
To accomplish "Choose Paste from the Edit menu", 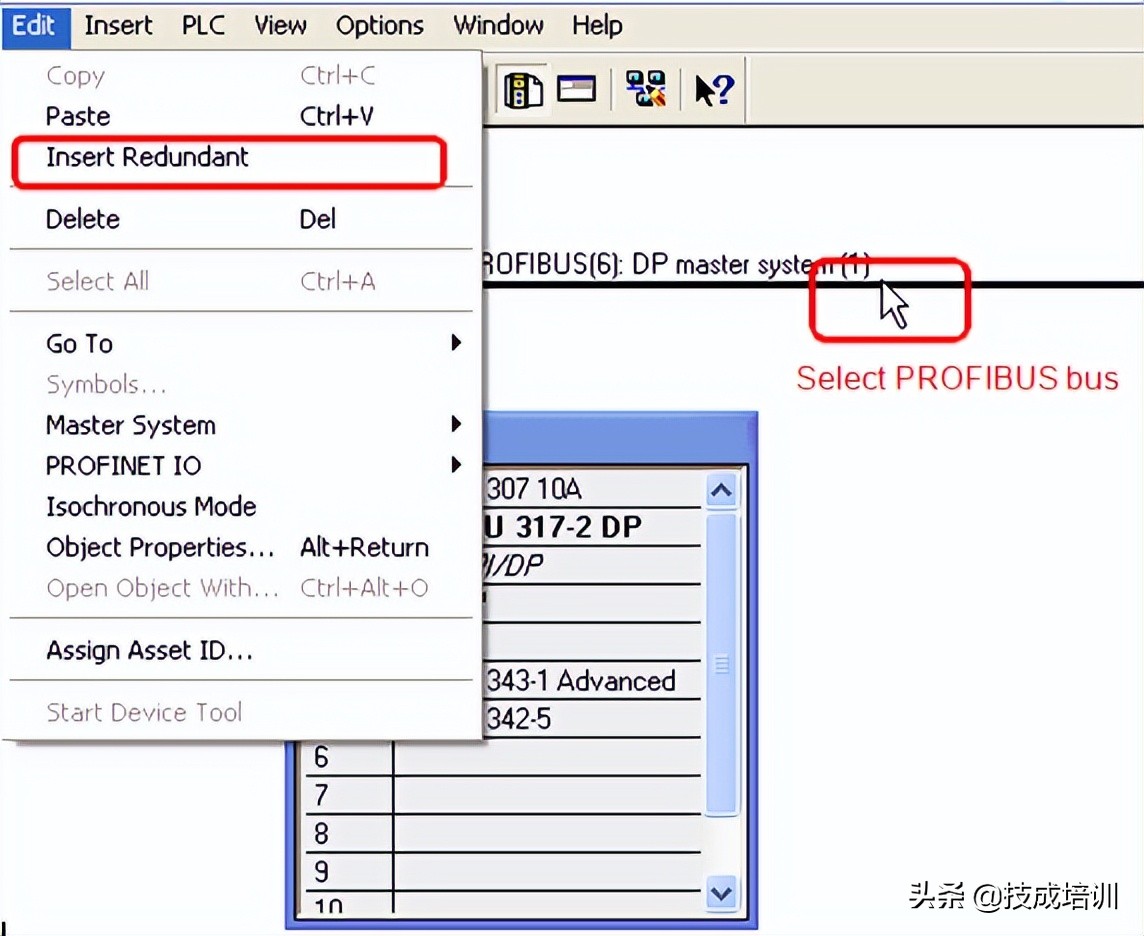I will point(241,116).
